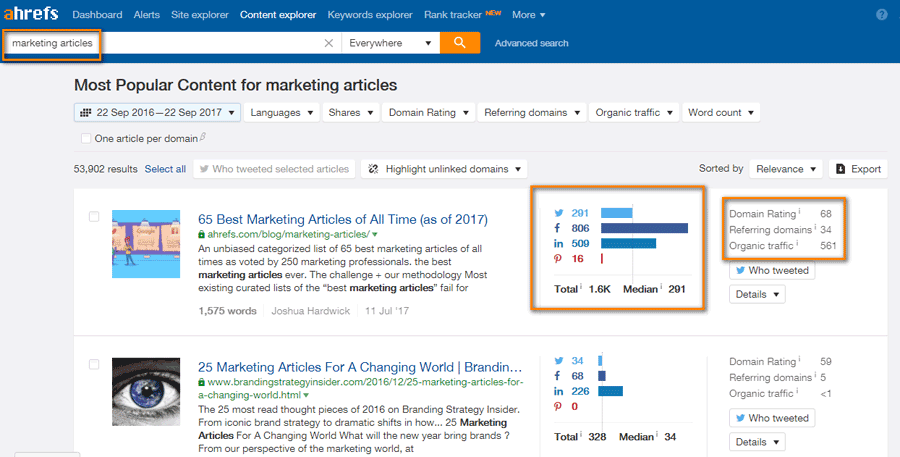The width and height of the screenshot is (900, 457).
Task: Click info icon beside second result Domain Rating
Action: 799,359
